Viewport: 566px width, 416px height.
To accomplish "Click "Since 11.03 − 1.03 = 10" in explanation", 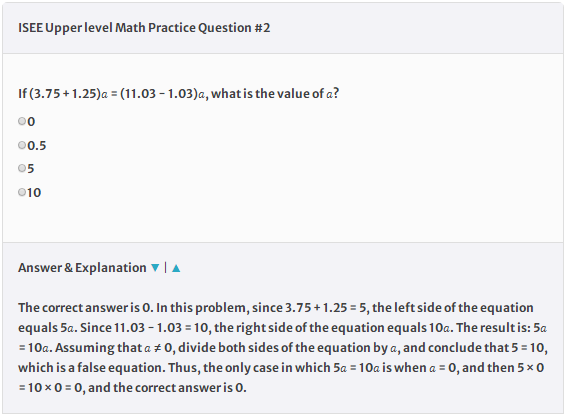I will 145,328.
